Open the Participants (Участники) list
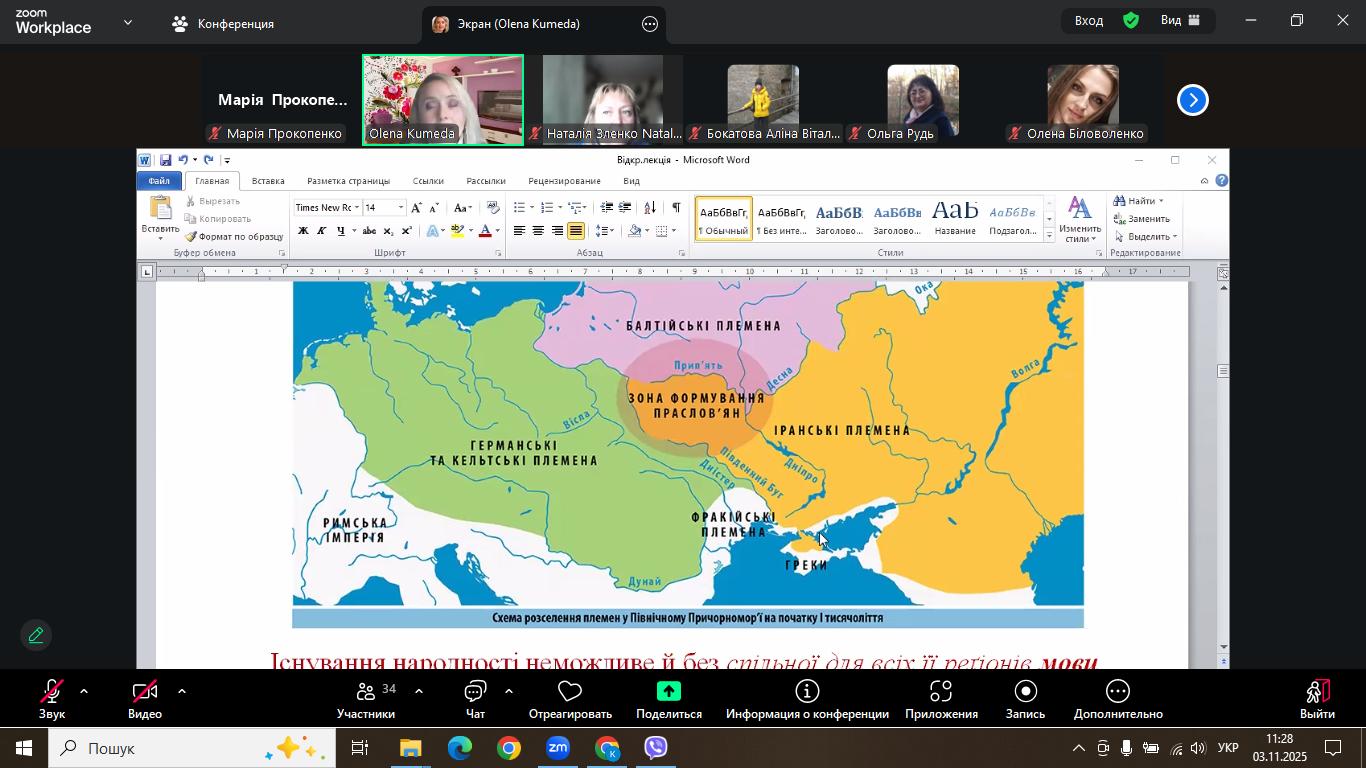This screenshot has width=1366, height=768. pyautogui.click(x=366, y=699)
